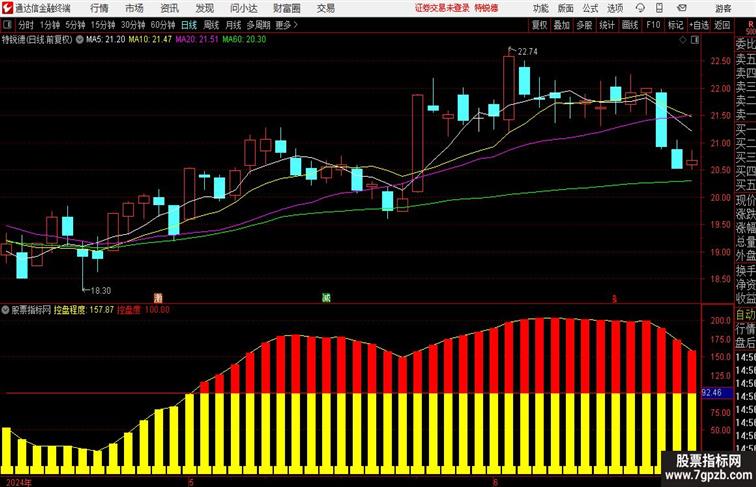Open the 资讯 menu
This screenshot has width=756, height=487.
coord(169,8)
